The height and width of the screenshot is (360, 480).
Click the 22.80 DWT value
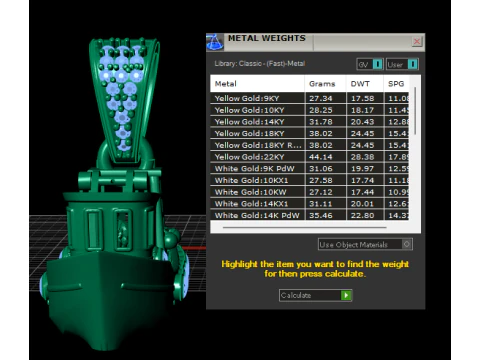coord(362,215)
